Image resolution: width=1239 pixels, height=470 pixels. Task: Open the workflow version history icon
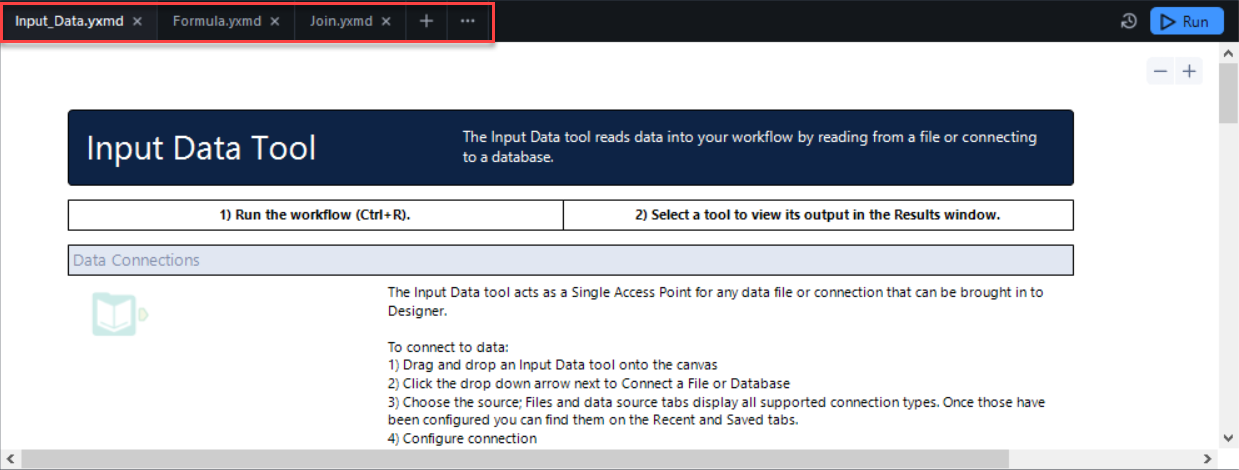(x=1129, y=21)
